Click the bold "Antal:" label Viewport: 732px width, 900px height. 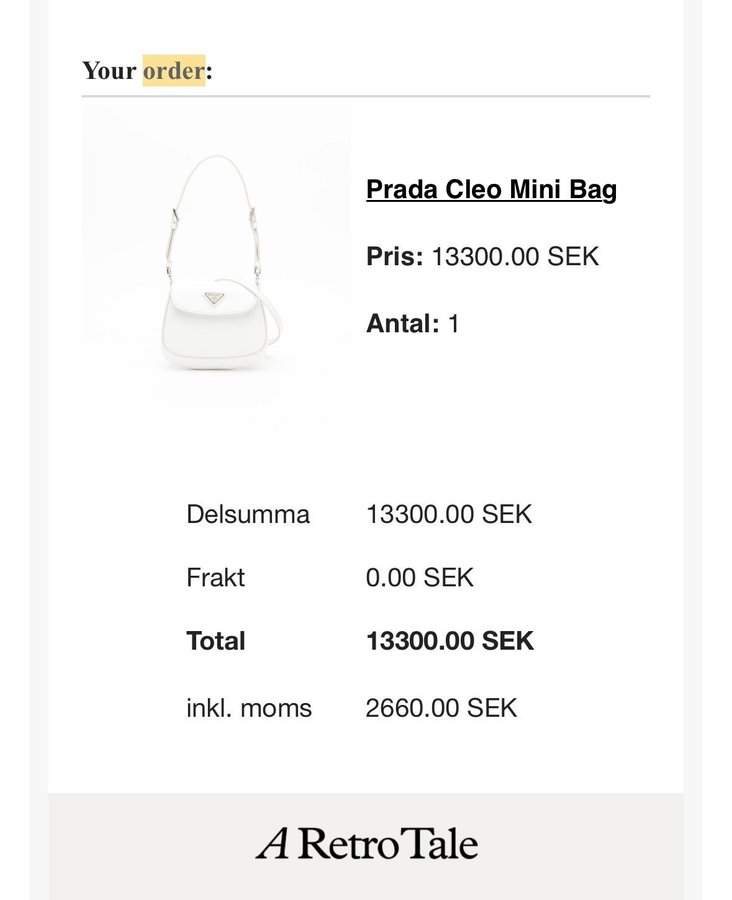403,323
